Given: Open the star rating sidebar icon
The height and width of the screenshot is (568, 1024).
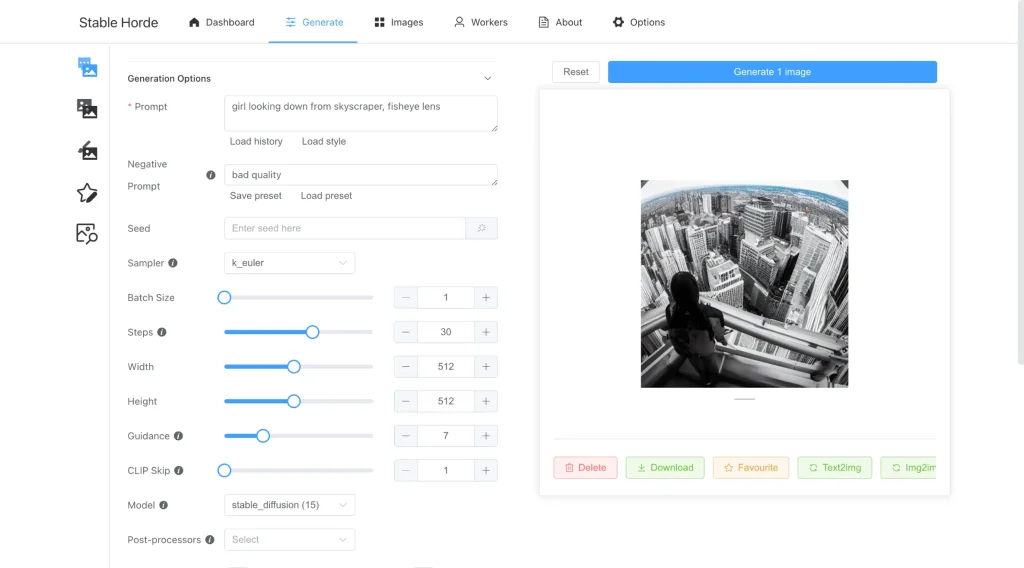Looking at the screenshot, I should 87,193.
